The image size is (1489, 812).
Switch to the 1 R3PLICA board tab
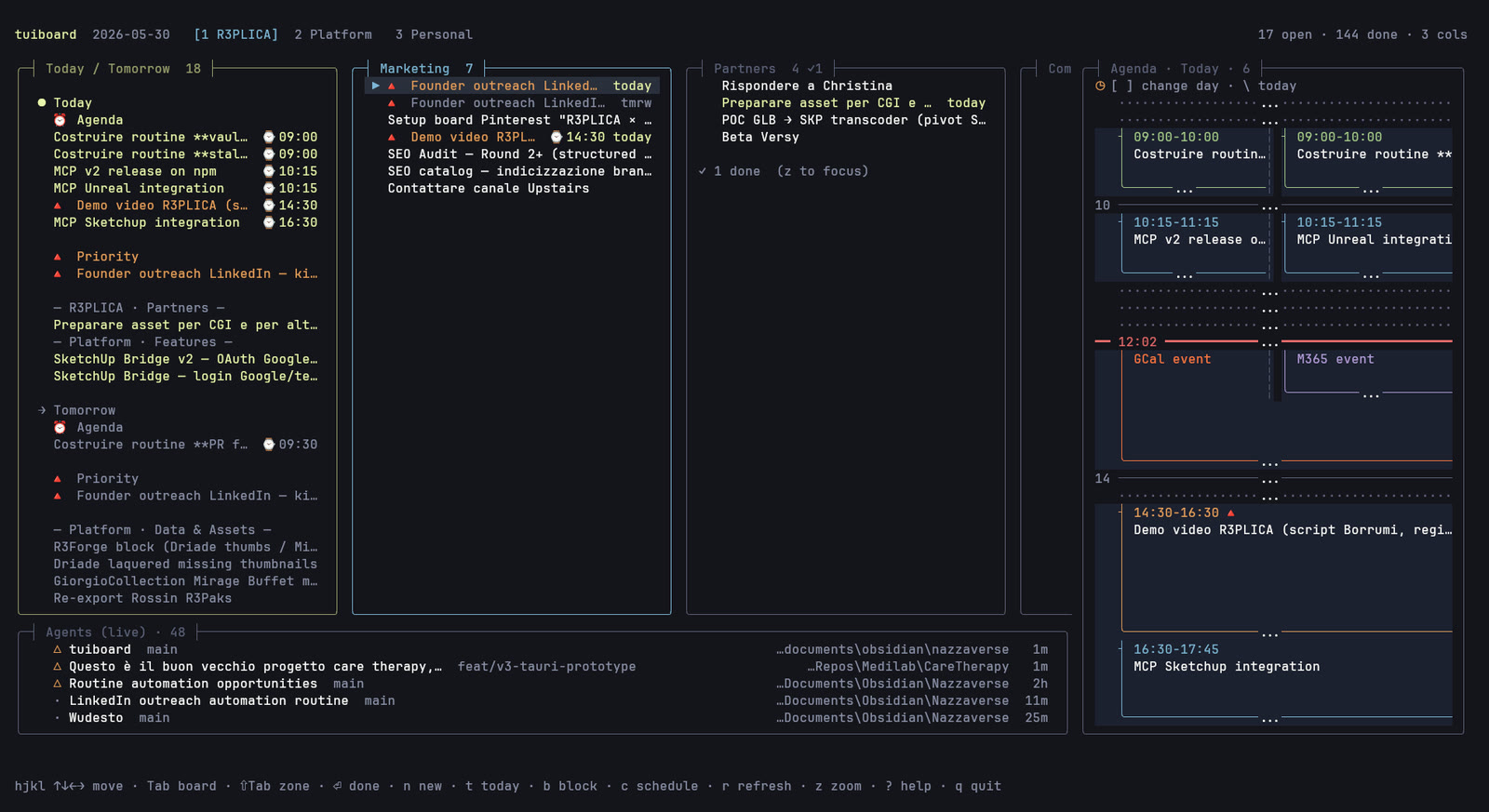[x=235, y=34]
